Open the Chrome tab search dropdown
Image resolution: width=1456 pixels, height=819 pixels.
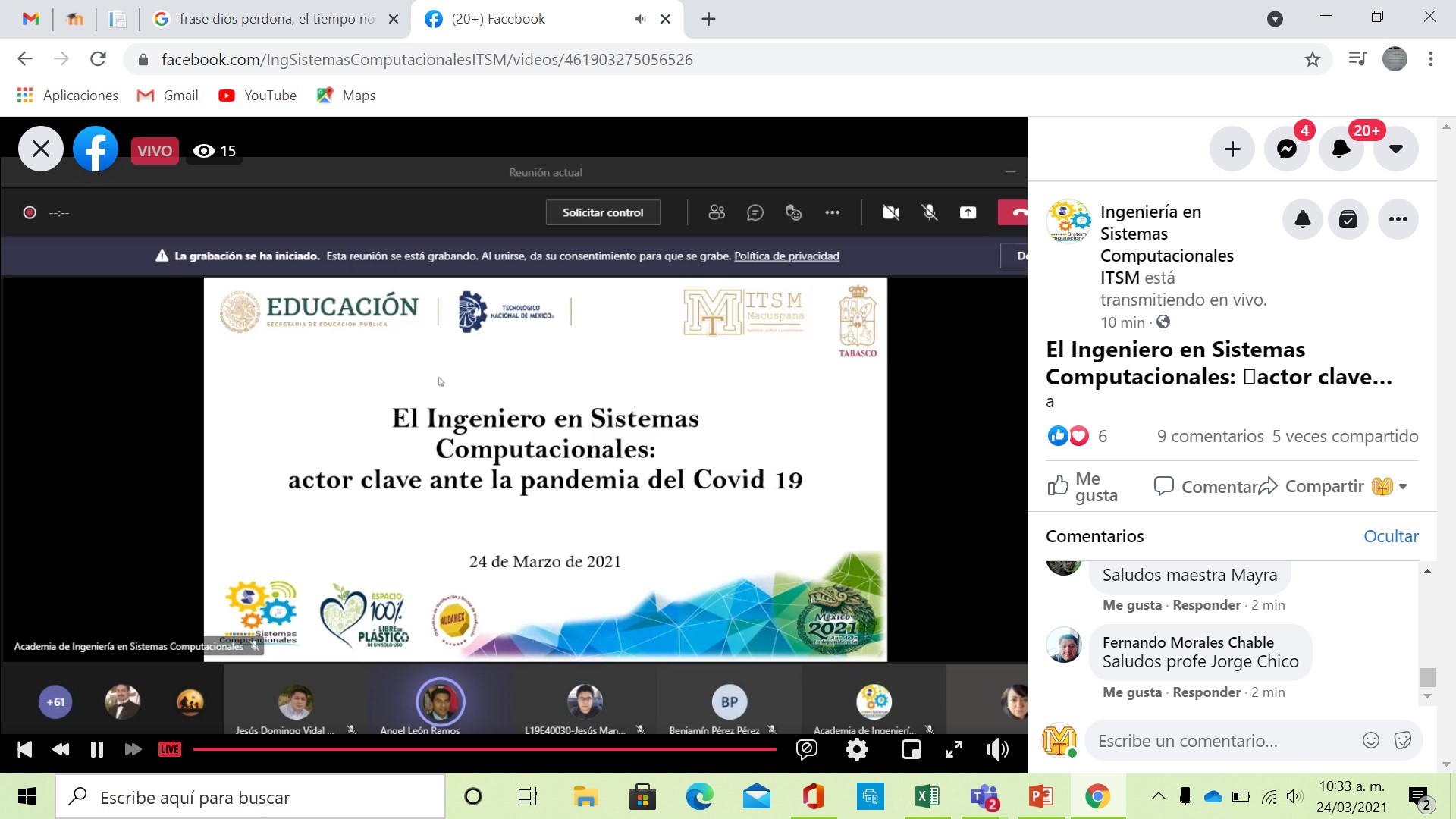(x=1276, y=19)
